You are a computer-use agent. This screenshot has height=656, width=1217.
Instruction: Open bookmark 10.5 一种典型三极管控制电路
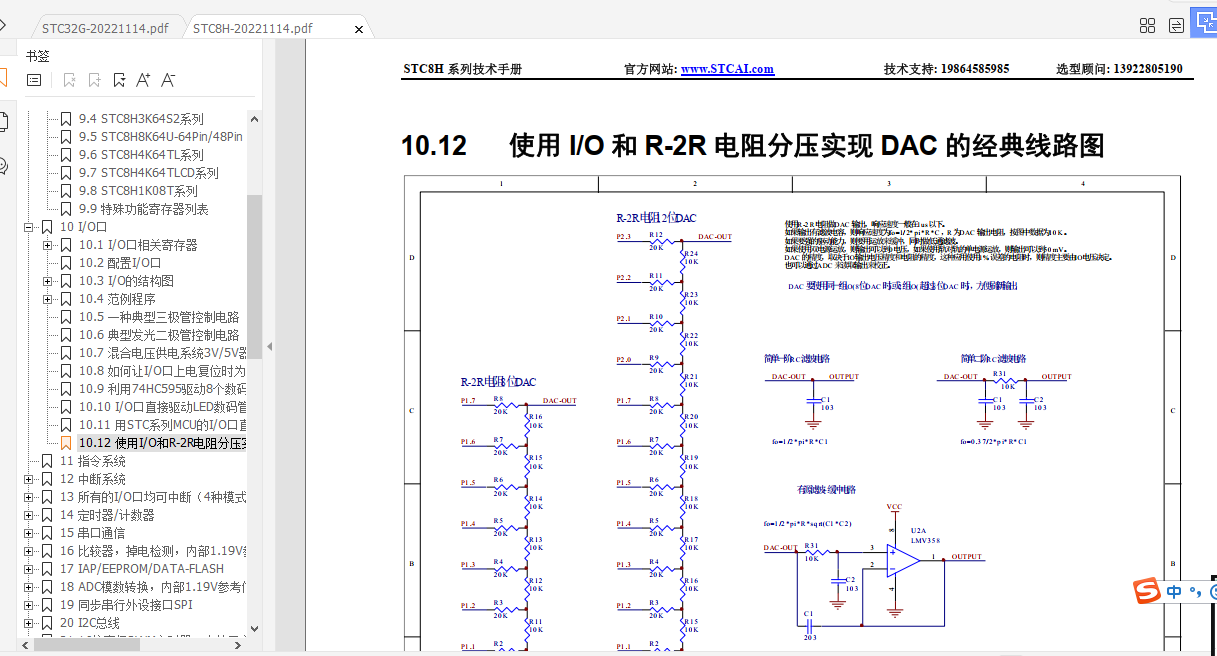(159, 317)
